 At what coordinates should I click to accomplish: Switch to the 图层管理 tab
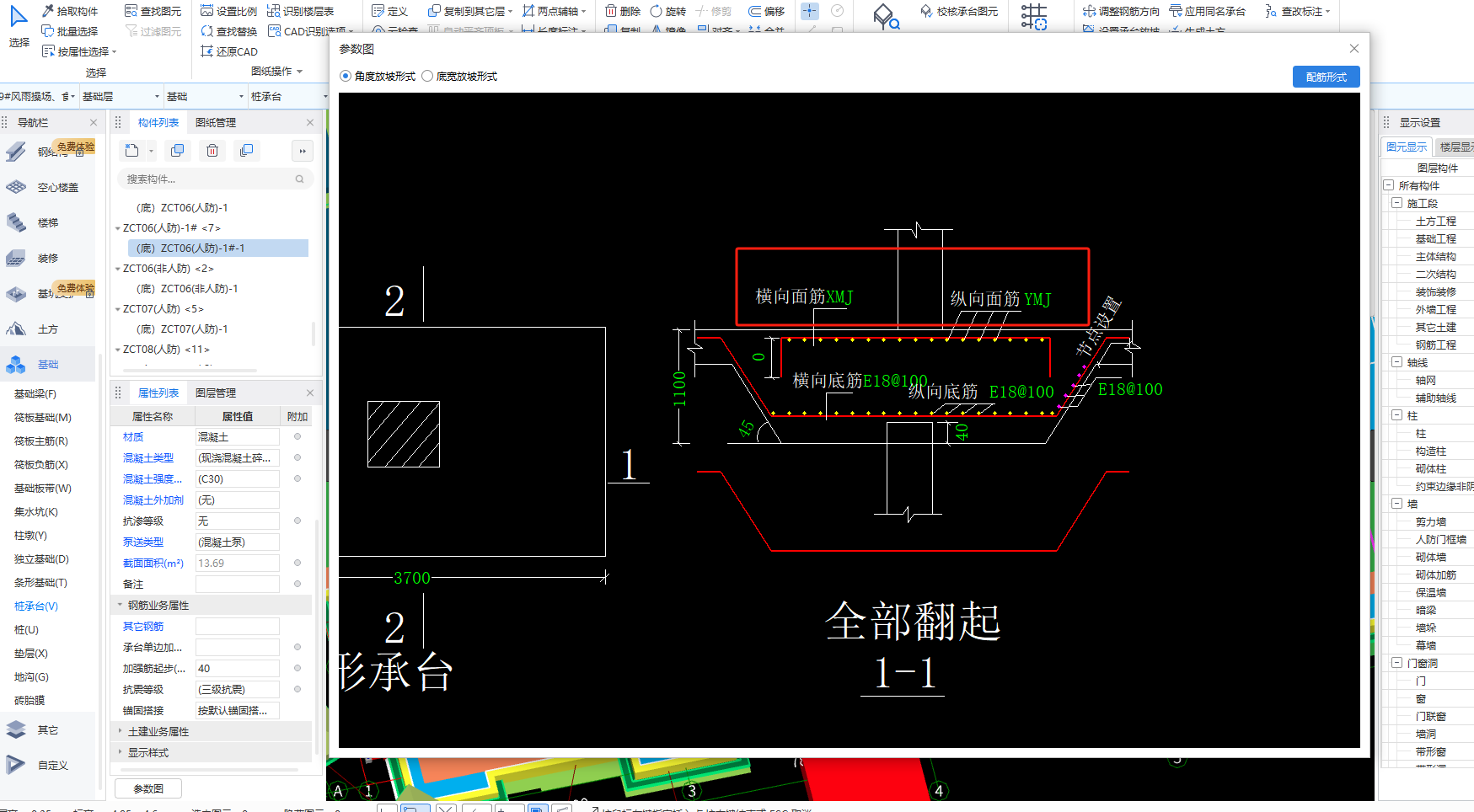pyautogui.click(x=216, y=393)
